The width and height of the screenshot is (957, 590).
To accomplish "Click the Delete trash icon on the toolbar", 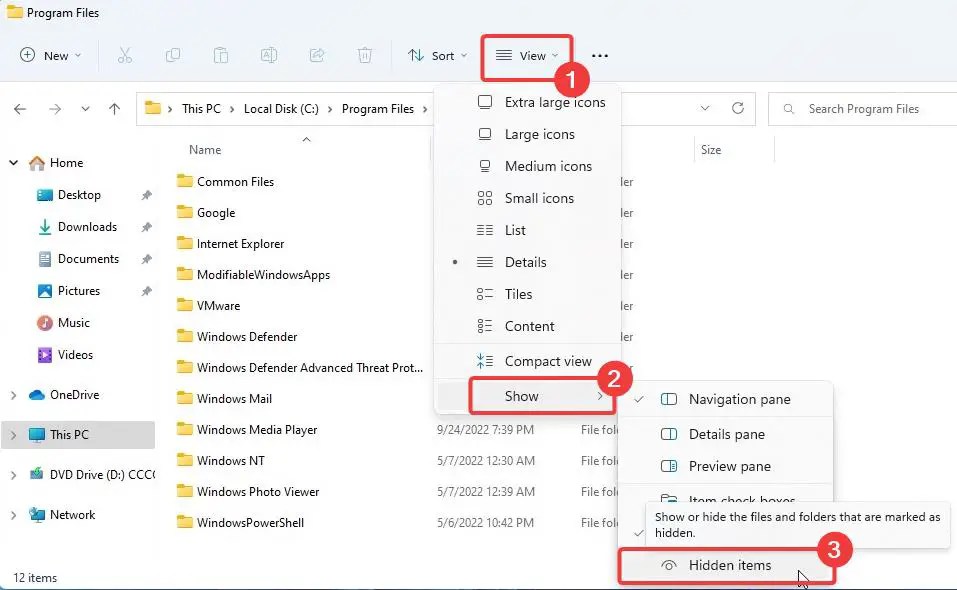I will [x=365, y=55].
